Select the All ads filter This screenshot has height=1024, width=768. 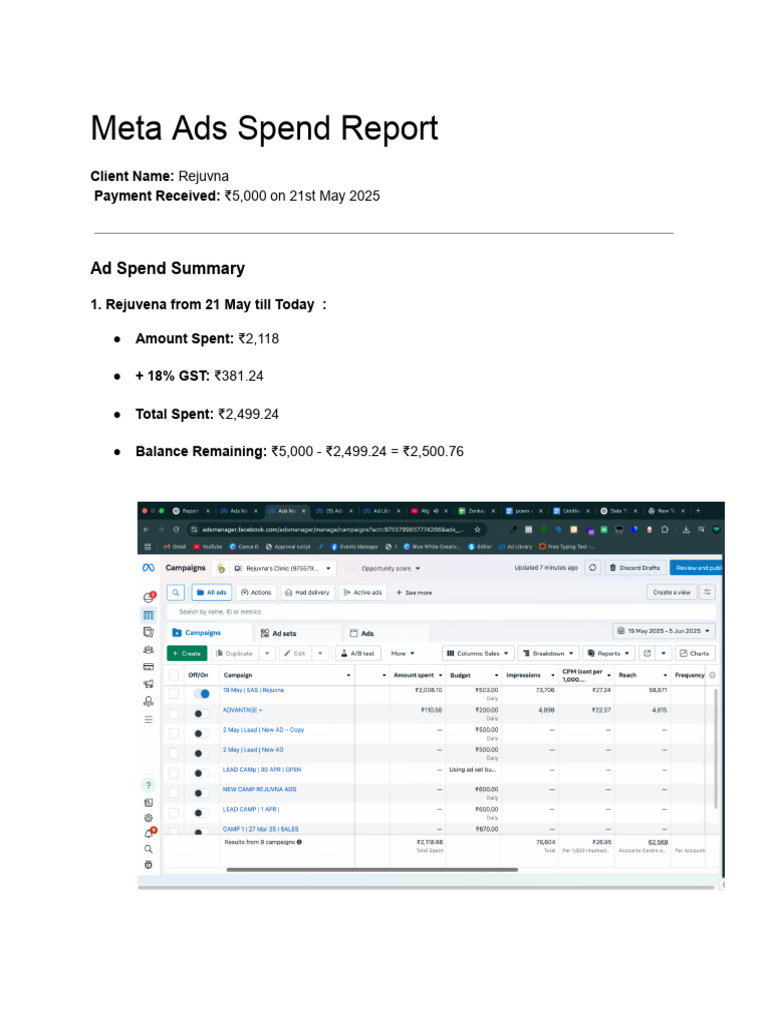click(x=212, y=592)
